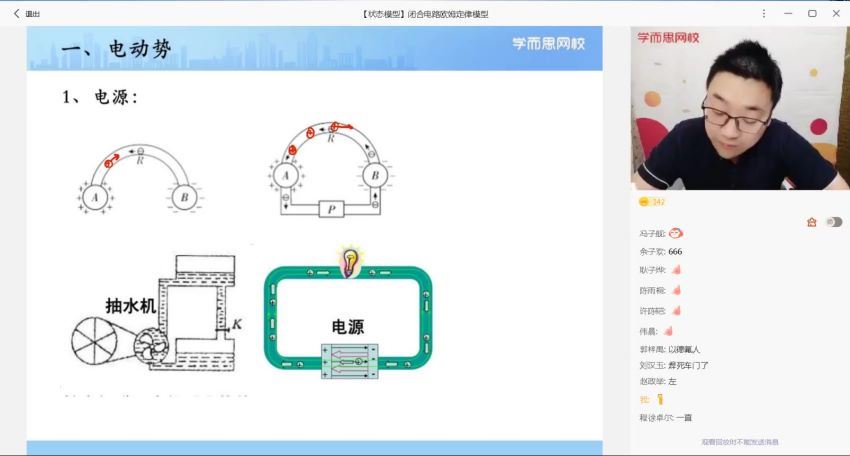The image size is (850, 456).
Task: Click the red house icon above chat
Action: [812, 222]
